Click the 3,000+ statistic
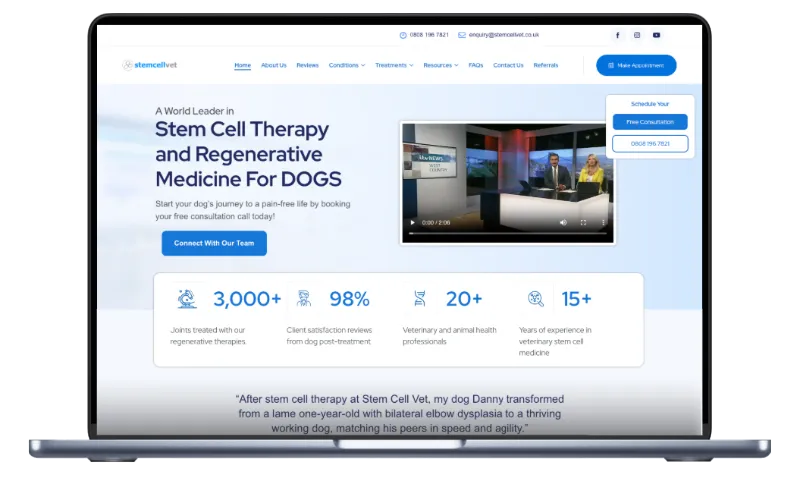Screen dimensions: 800x484 (247, 298)
